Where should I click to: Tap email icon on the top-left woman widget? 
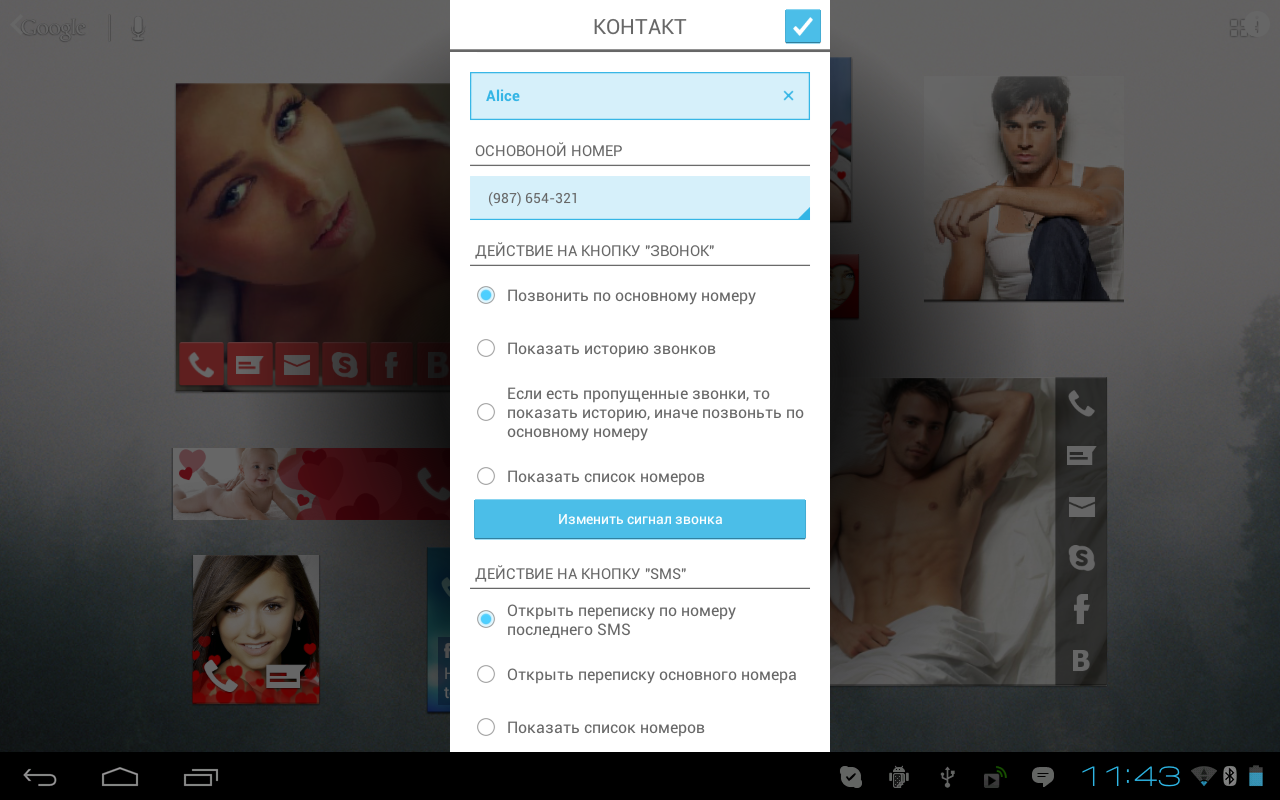point(297,365)
